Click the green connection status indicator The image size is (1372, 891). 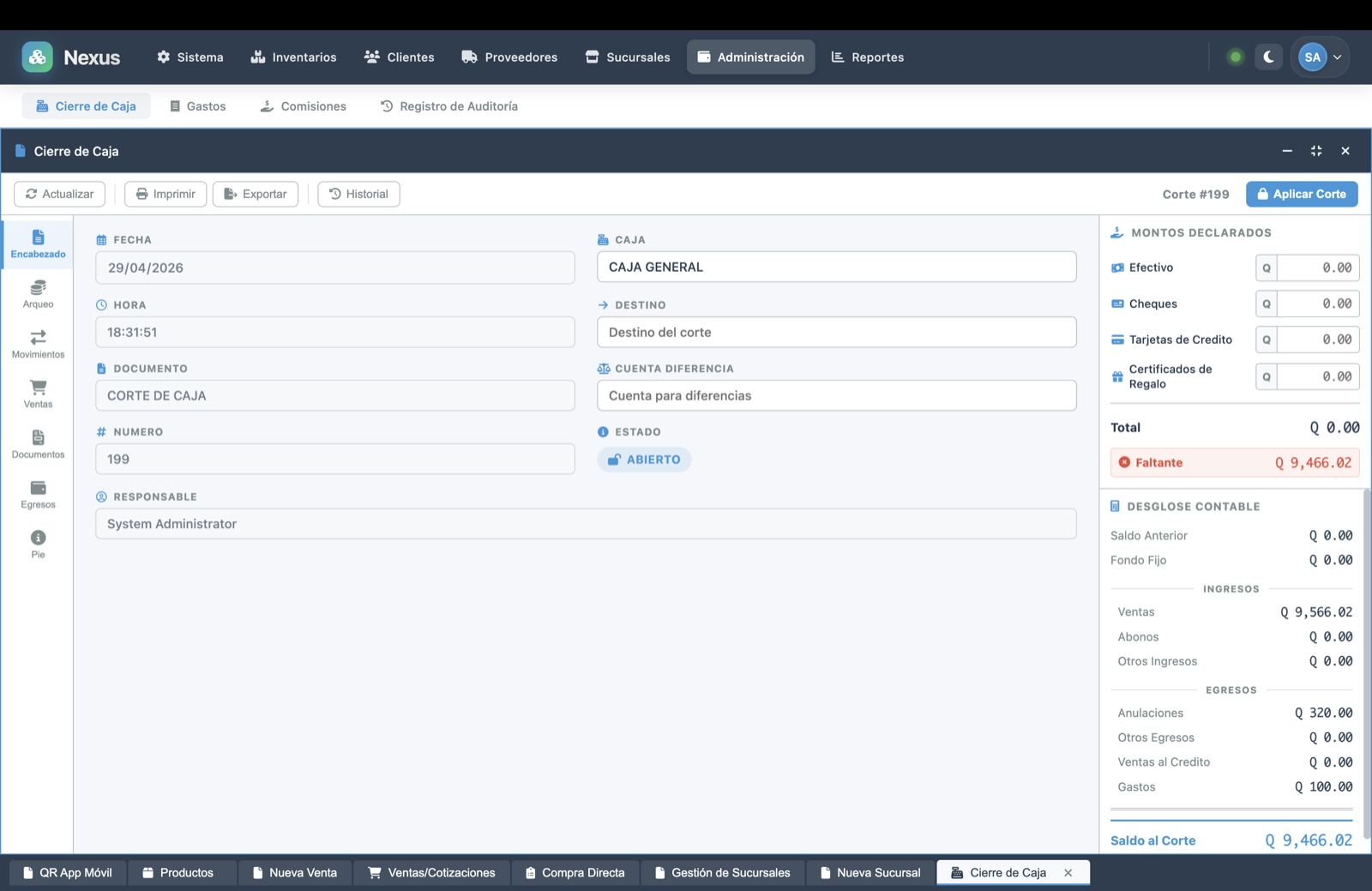pyautogui.click(x=1235, y=57)
